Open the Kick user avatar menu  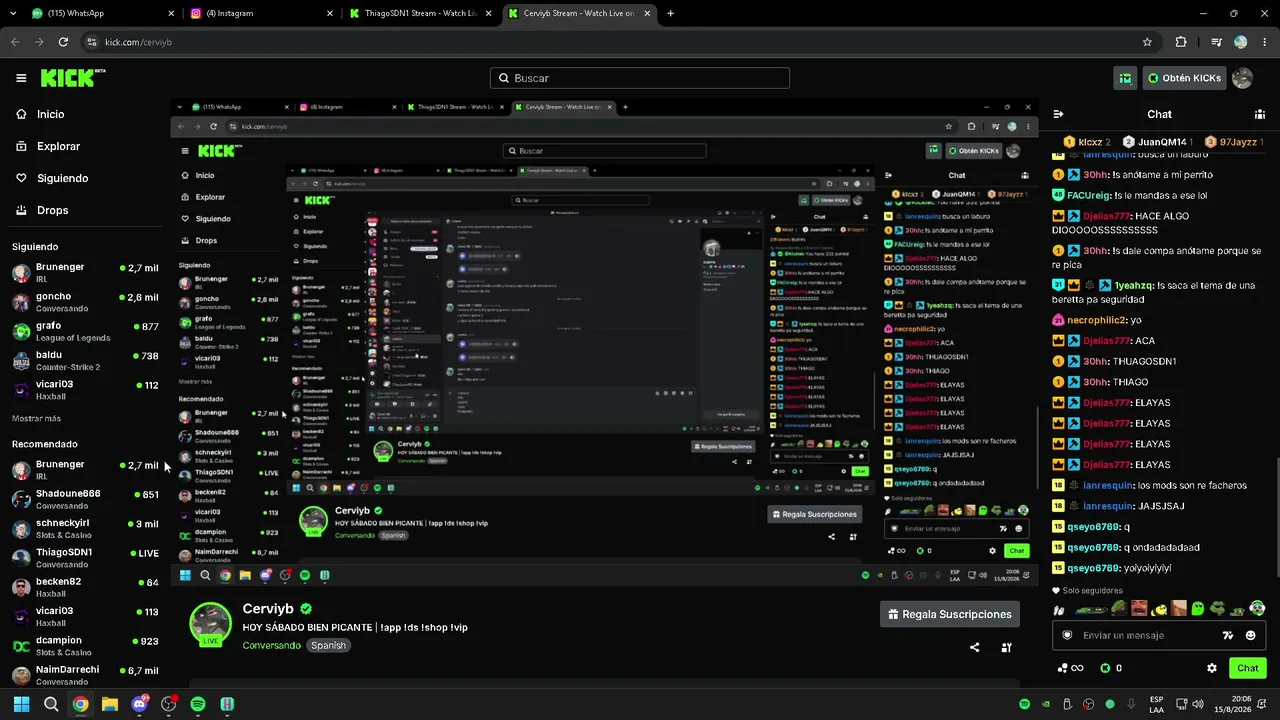(x=1243, y=78)
